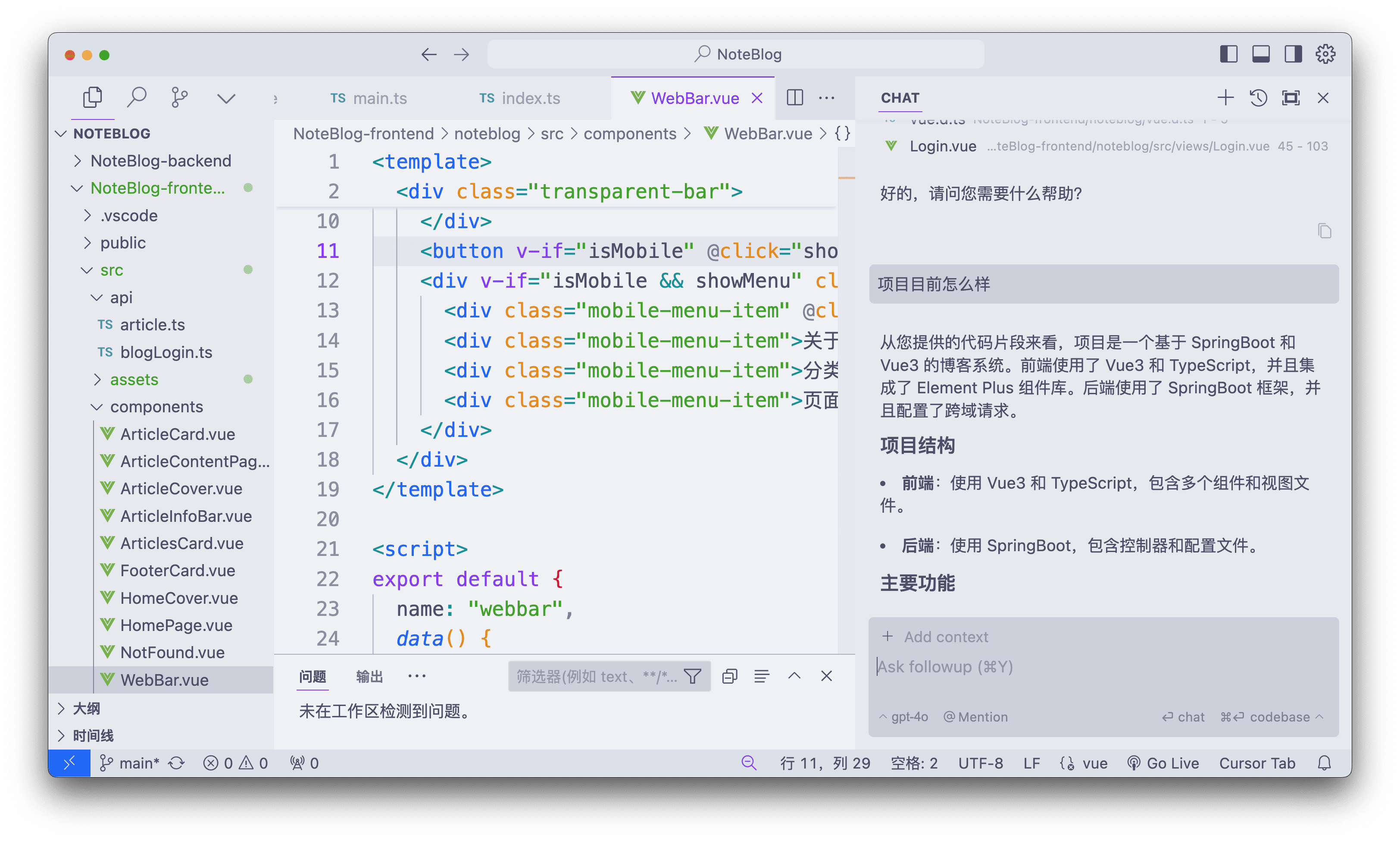Open the gpt-4o model selector
1400x841 pixels.
click(x=903, y=717)
